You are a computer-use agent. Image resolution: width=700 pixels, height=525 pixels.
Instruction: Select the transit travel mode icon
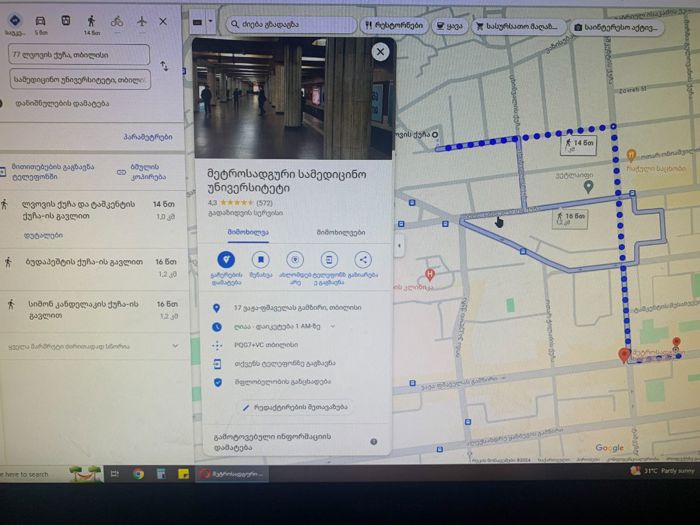(x=66, y=21)
